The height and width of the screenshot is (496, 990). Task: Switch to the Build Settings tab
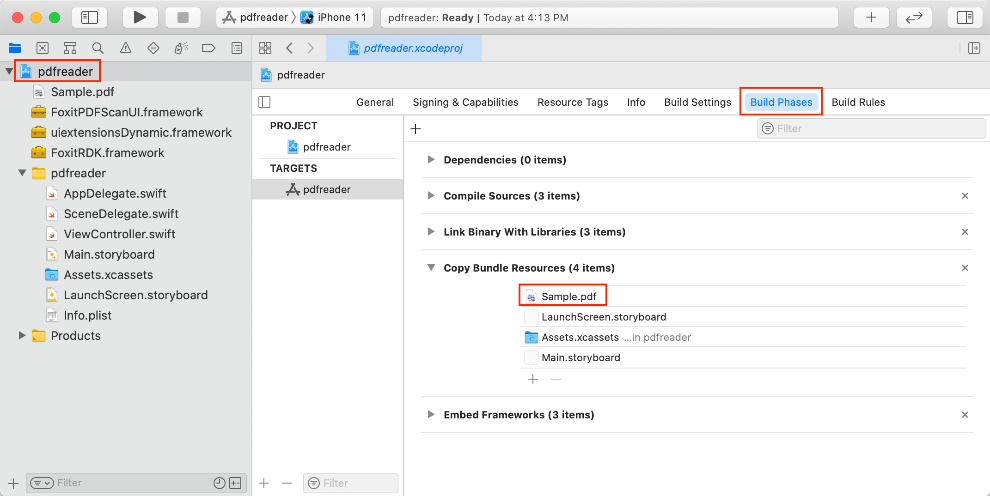(697, 102)
